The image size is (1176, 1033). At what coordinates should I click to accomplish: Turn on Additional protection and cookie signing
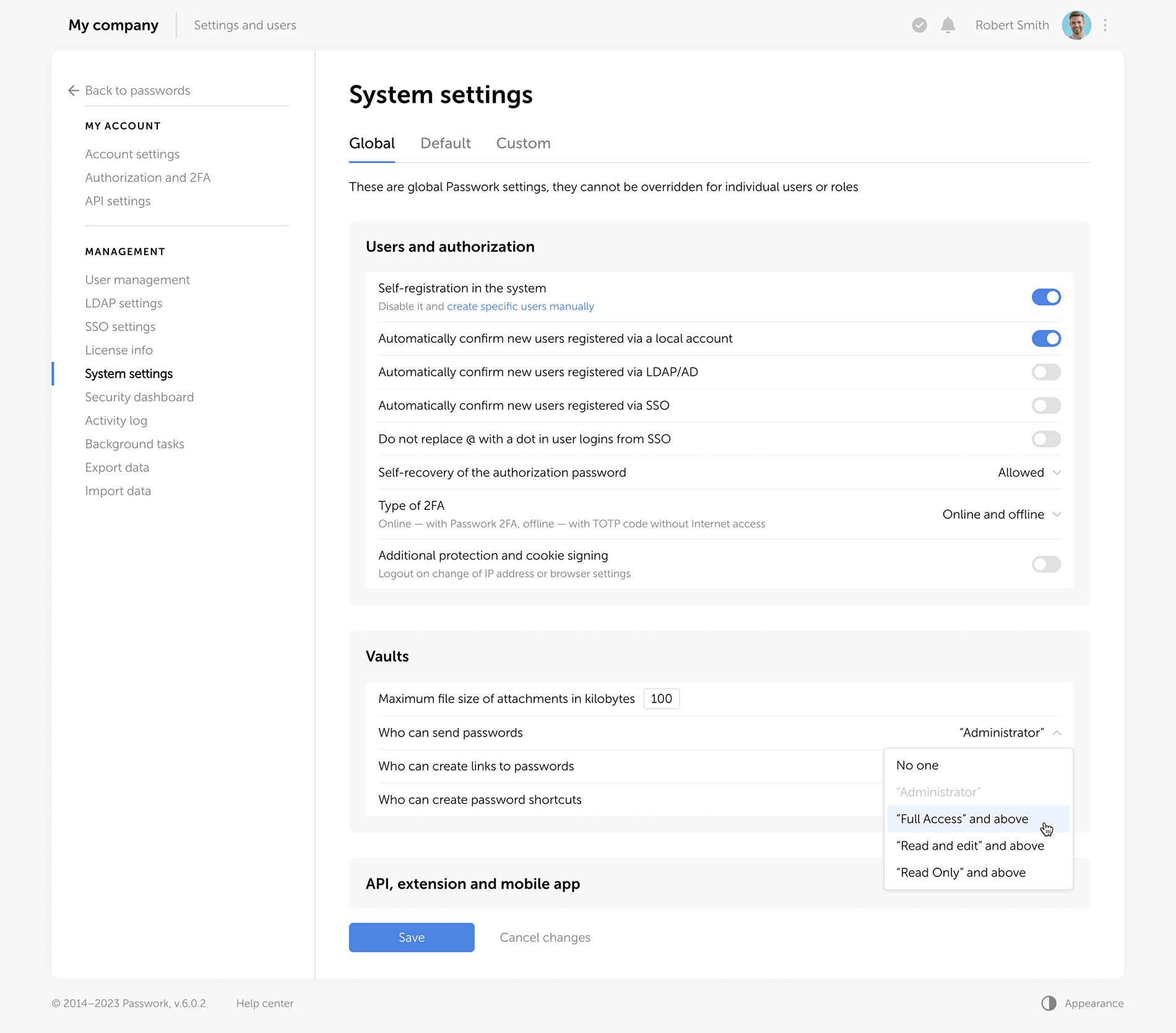[1046, 564]
